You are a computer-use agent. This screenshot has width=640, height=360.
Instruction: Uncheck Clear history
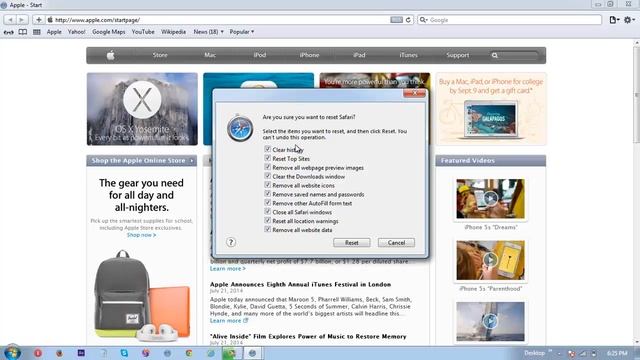pos(268,149)
